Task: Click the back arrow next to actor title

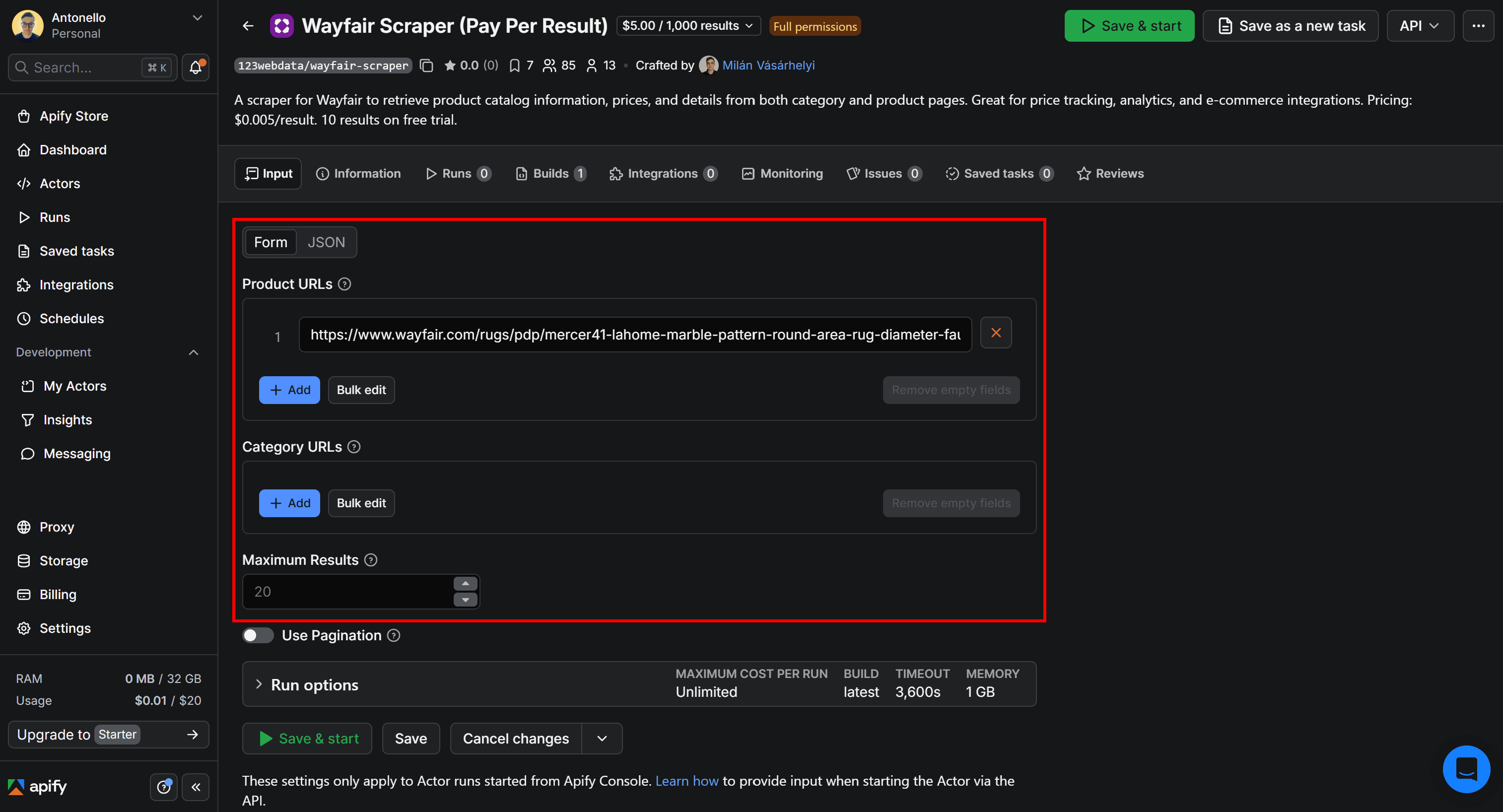Action: point(248,26)
